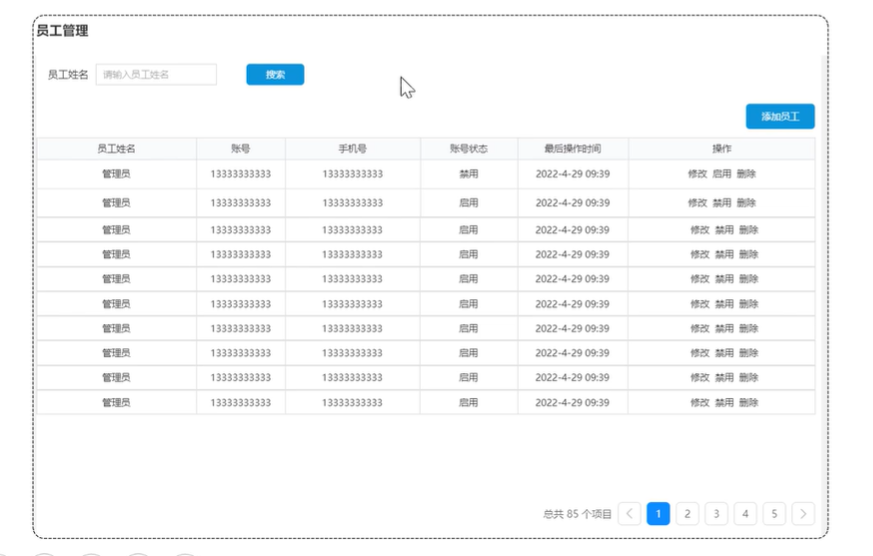Click the previous page arrow in pagination
This screenshot has height=556, width=873.
[x=629, y=514]
